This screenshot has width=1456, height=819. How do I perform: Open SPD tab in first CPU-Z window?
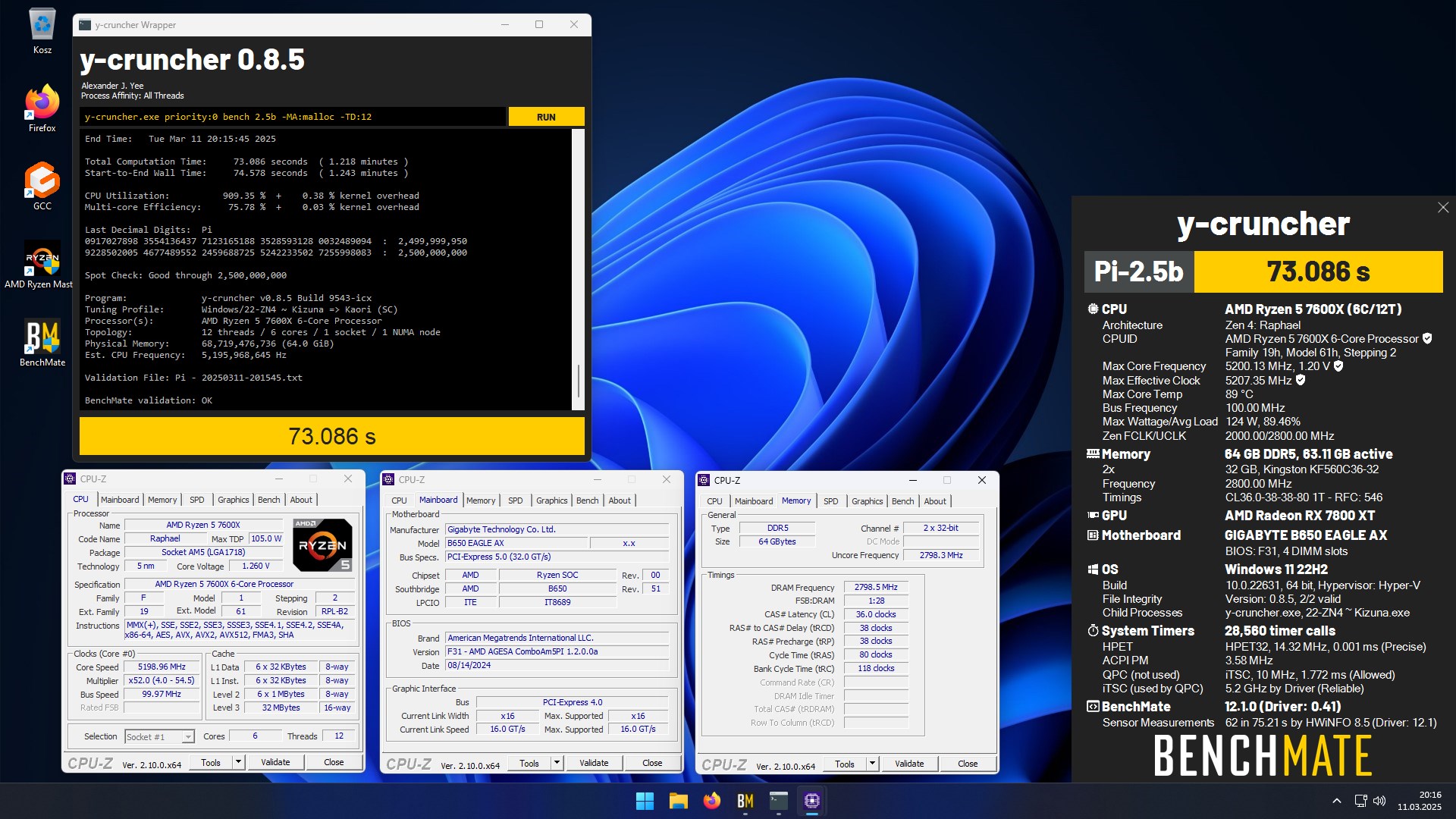[197, 500]
